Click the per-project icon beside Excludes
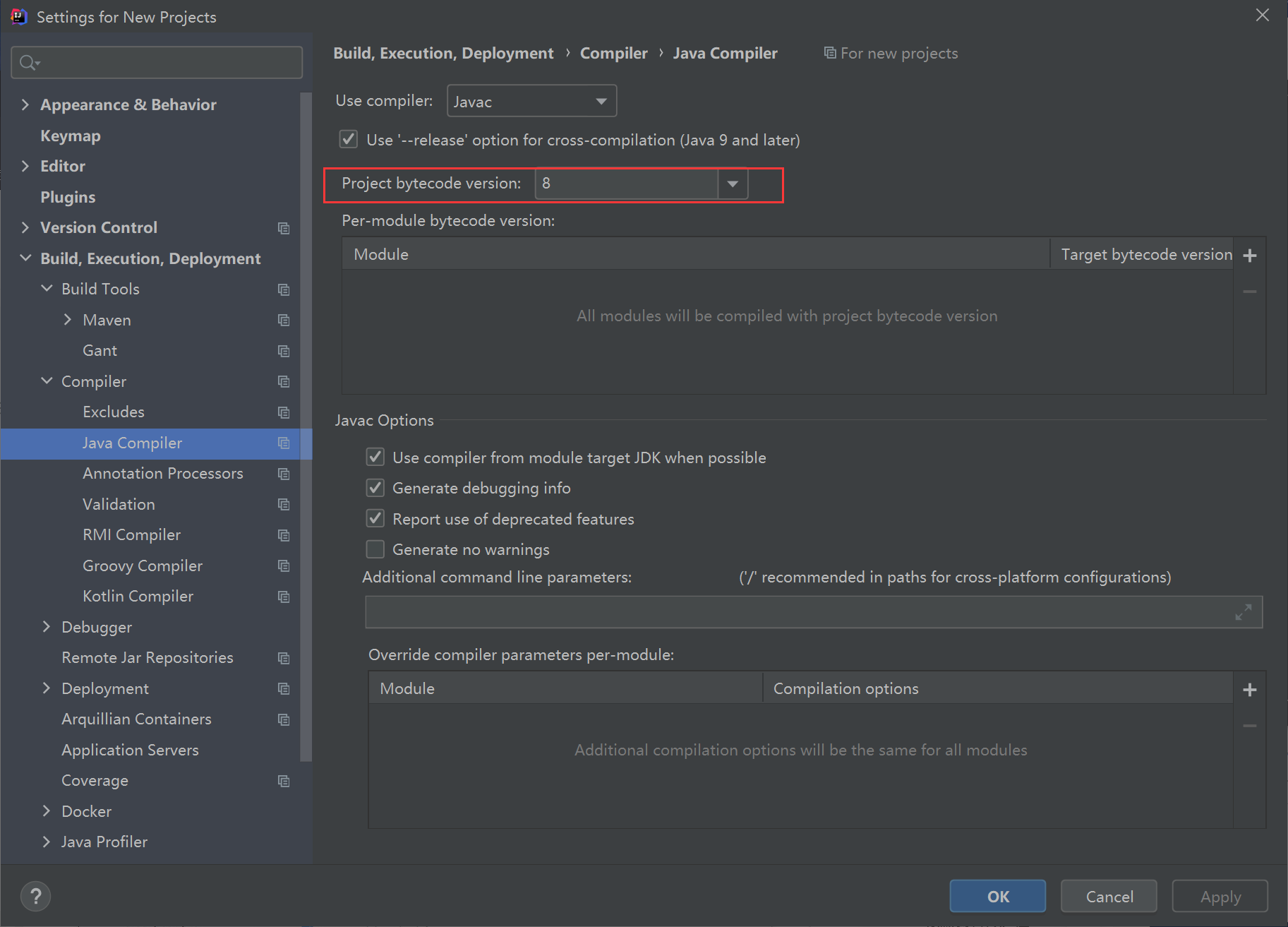Image resolution: width=1288 pixels, height=927 pixels. (x=284, y=412)
